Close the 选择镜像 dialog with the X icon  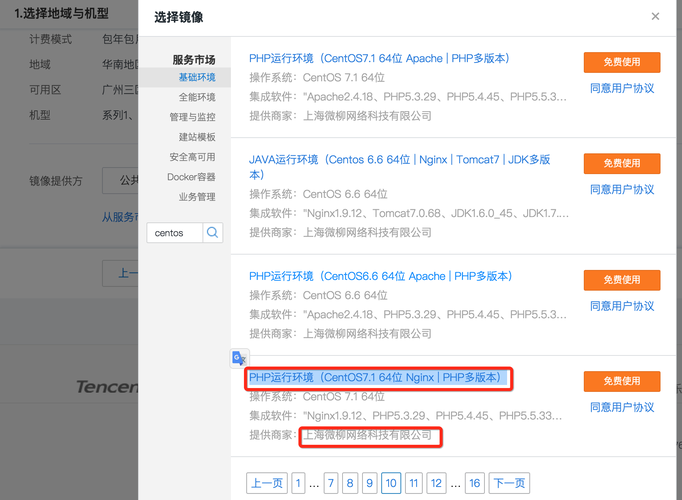pyautogui.click(x=655, y=17)
